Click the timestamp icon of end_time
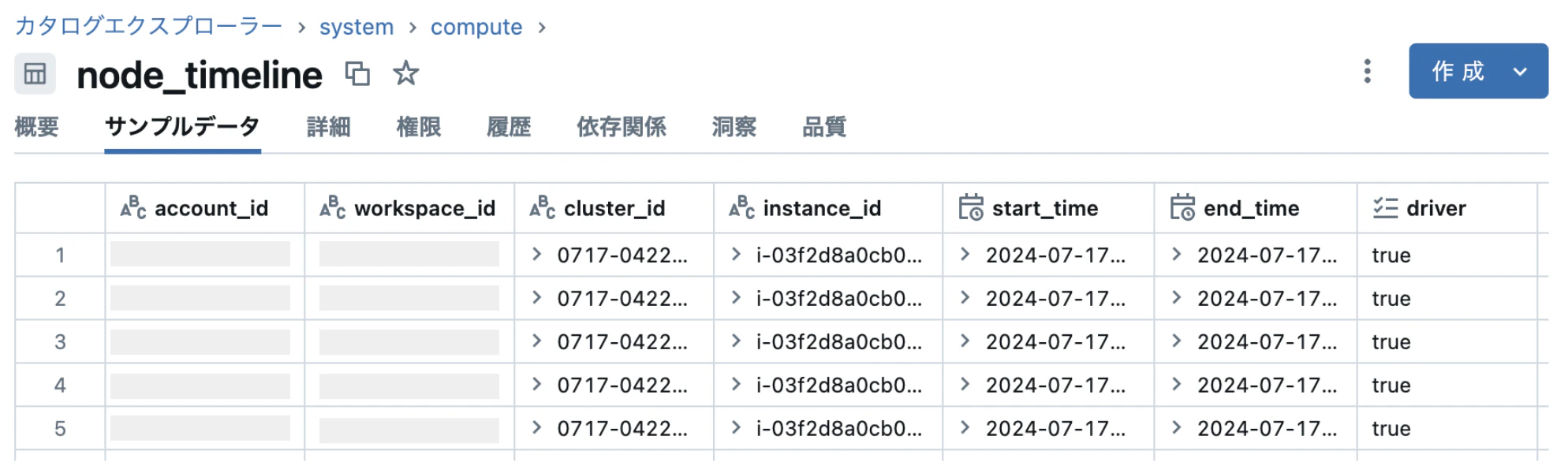Viewport: 1568px width, 473px height. click(x=1182, y=207)
